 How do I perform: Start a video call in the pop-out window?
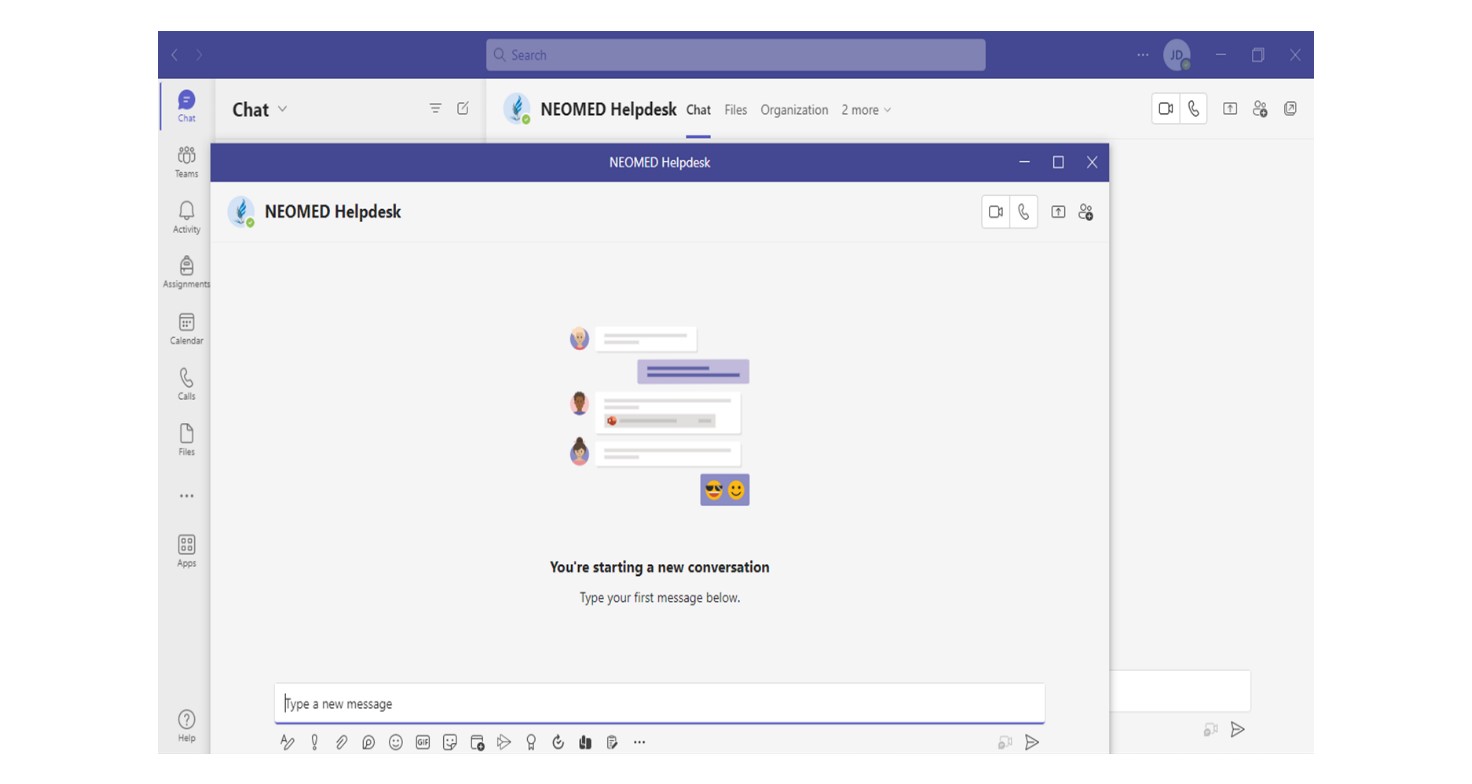(x=996, y=212)
